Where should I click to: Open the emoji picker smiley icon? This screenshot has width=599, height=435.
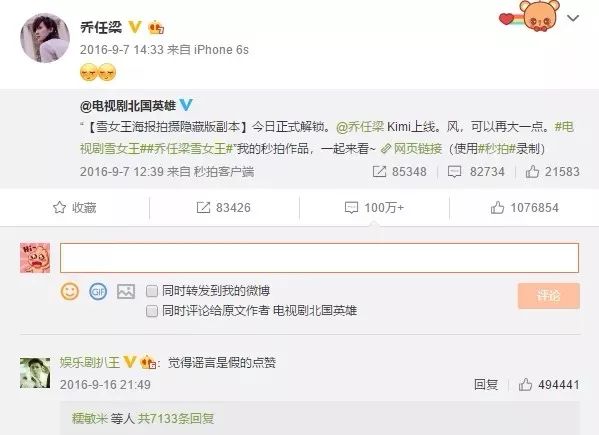[70, 291]
